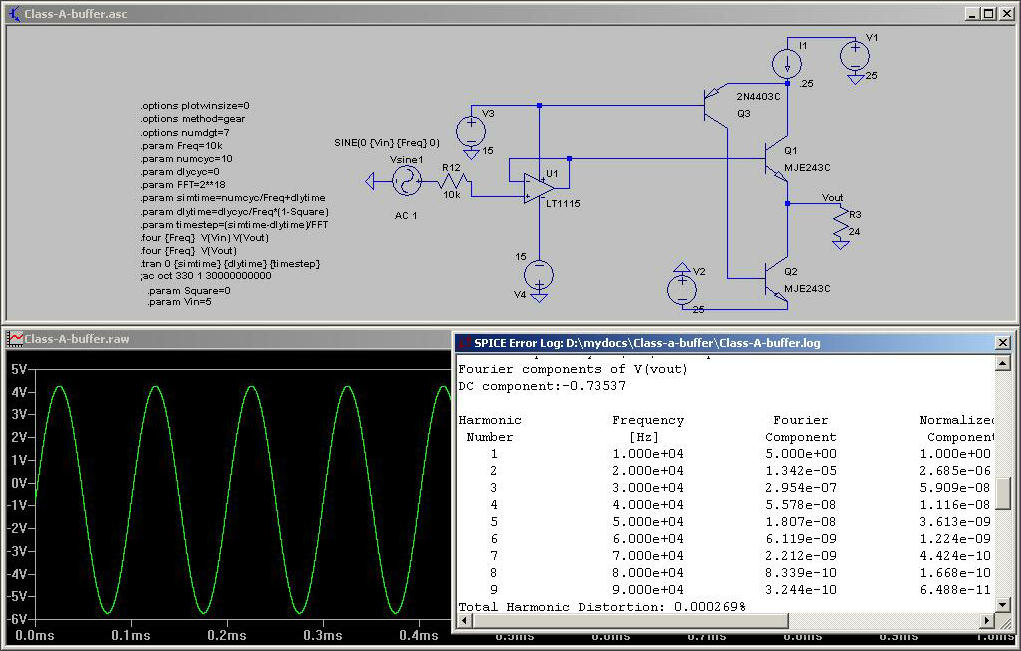Click the 'SINE(0 {Vin} {Freq} 0)' text
The height and width of the screenshot is (651, 1021).
[387, 143]
